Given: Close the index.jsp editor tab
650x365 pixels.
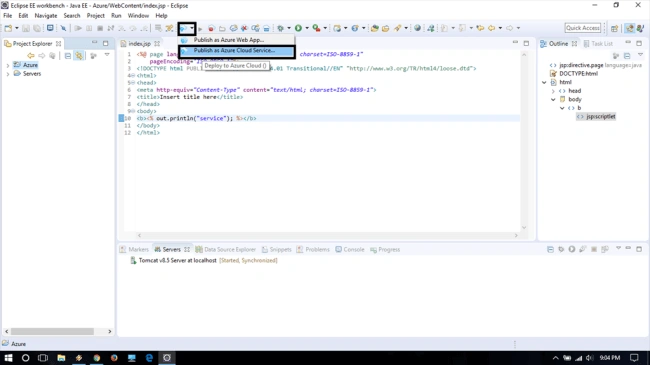Looking at the screenshot, I should pyautogui.click(x=157, y=44).
